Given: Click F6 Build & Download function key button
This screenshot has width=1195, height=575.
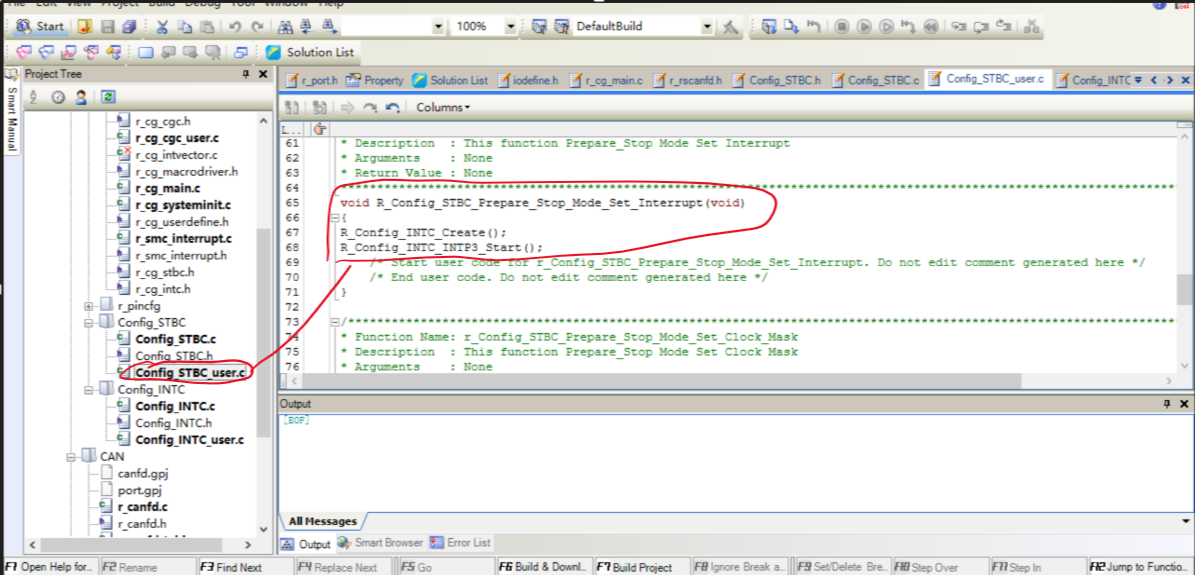Looking at the screenshot, I should 544,567.
